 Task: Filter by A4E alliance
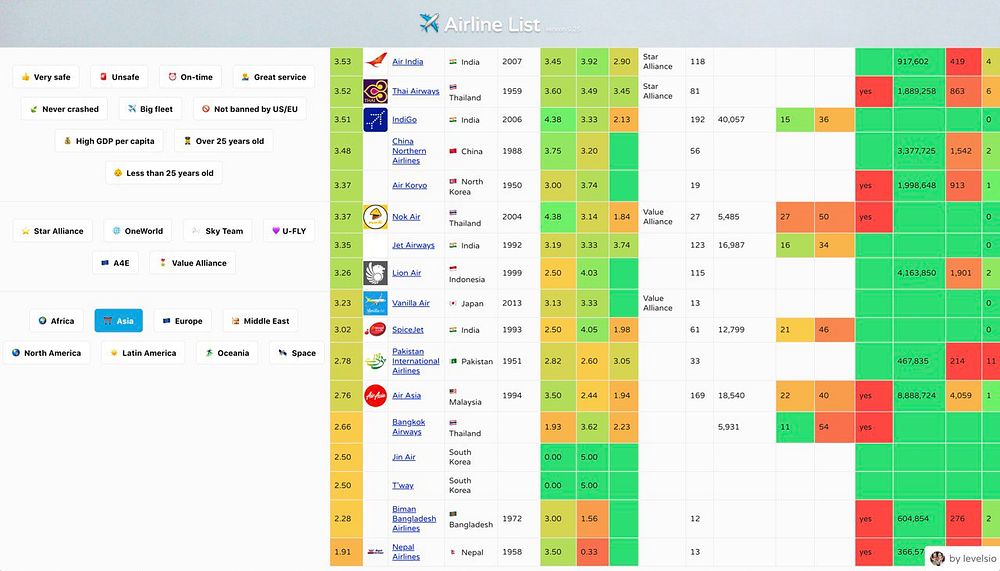115,262
